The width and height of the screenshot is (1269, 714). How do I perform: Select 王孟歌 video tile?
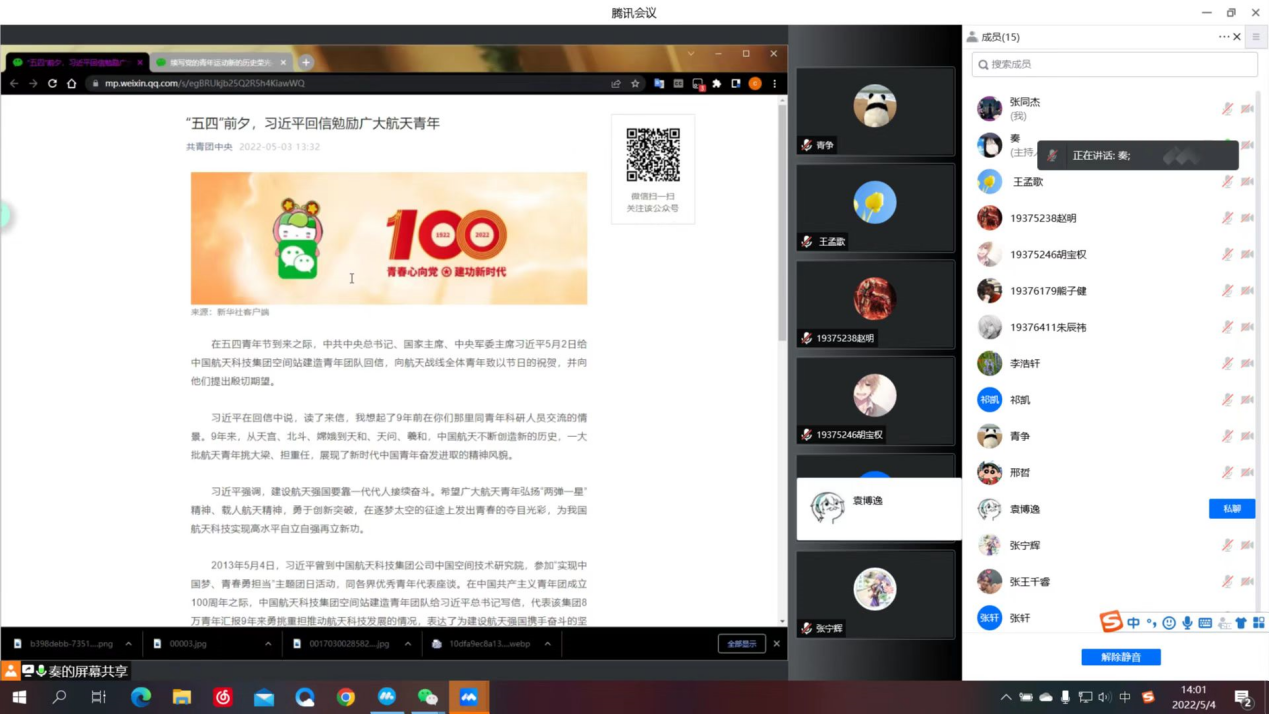875,208
